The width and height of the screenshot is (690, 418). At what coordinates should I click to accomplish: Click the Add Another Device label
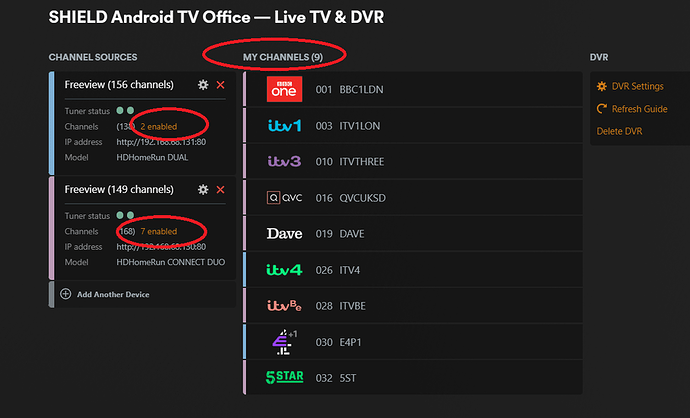click(x=113, y=294)
